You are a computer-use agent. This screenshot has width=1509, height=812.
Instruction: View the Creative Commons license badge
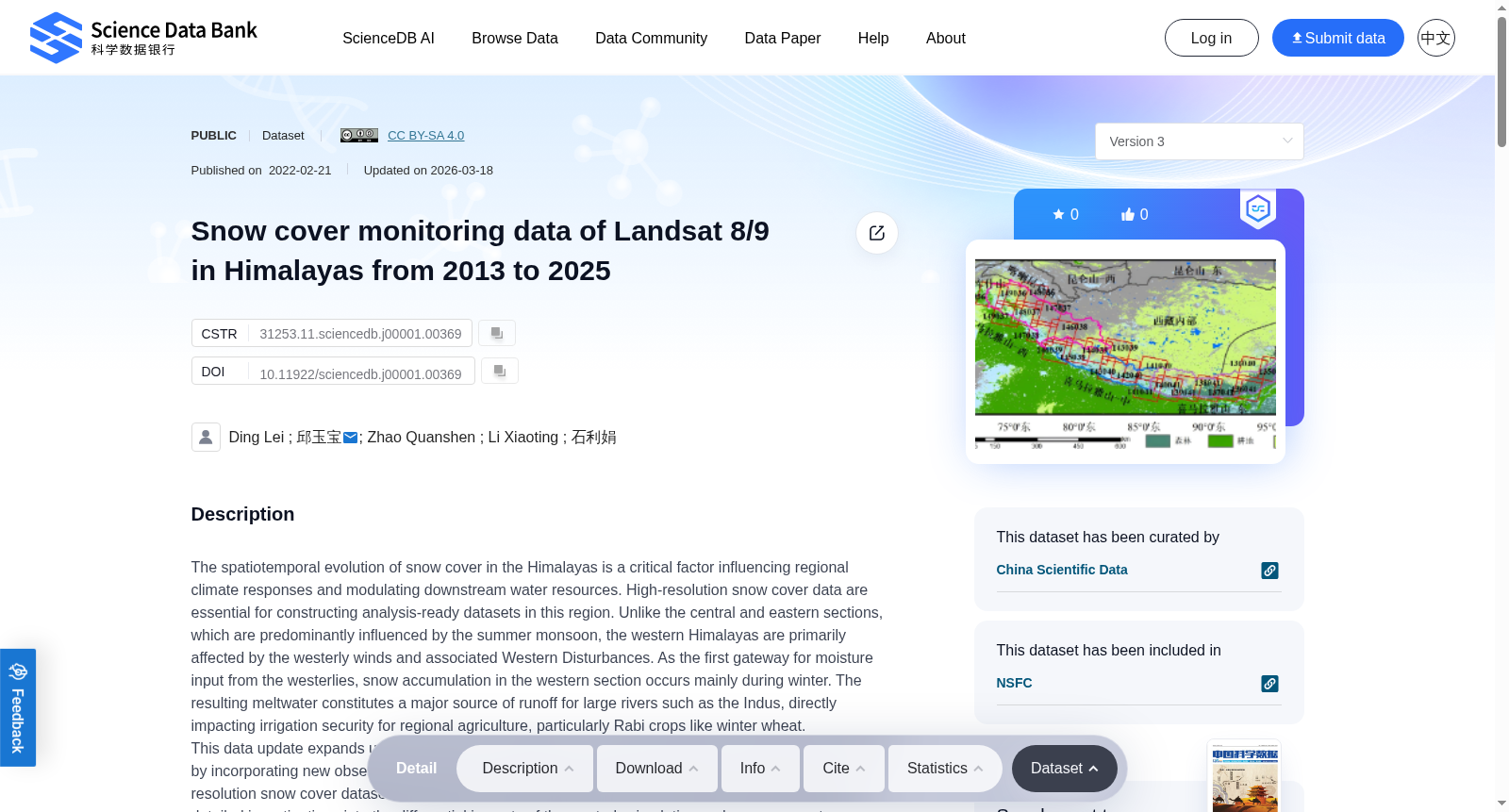359,135
